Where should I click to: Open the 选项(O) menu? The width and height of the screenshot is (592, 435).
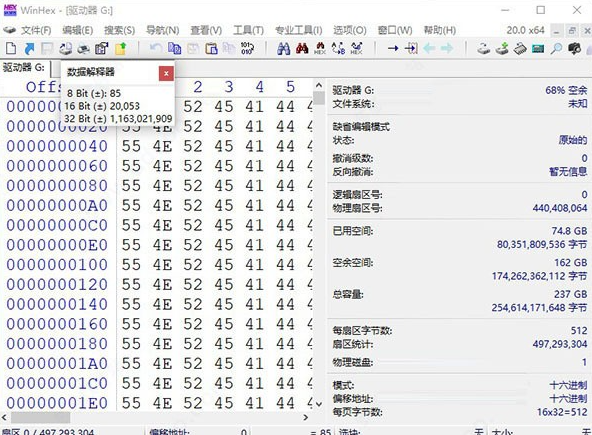tap(350, 30)
